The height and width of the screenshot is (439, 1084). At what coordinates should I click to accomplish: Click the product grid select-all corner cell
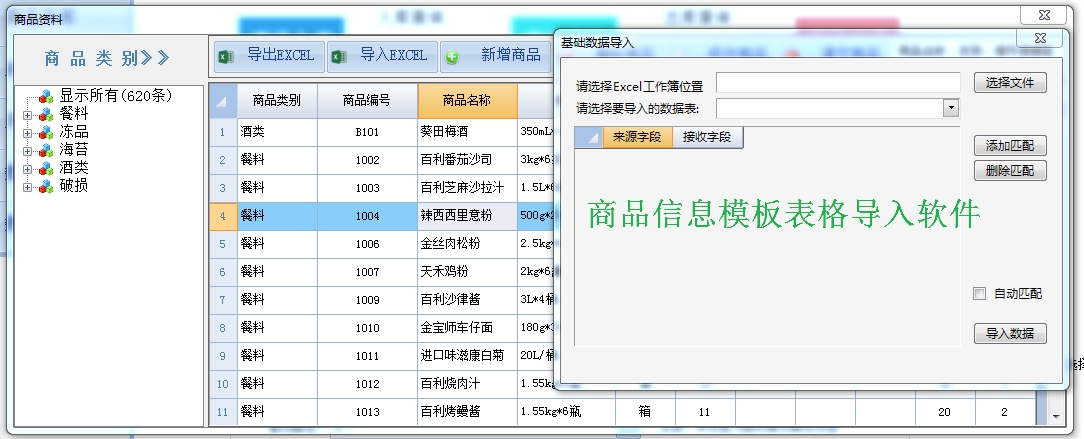point(223,101)
